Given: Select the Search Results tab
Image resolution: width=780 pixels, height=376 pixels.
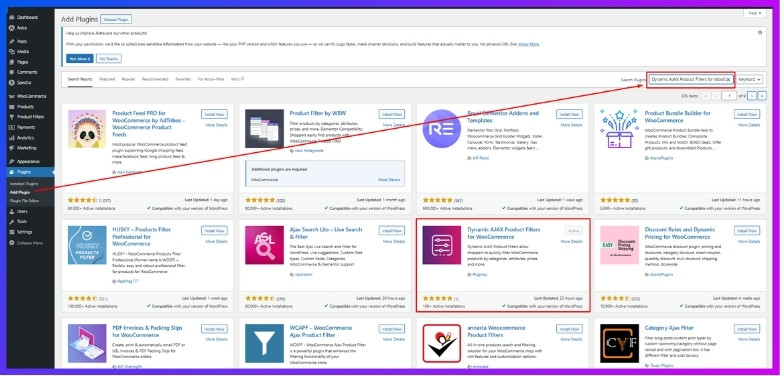Looking at the screenshot, I should pos(80,79).
